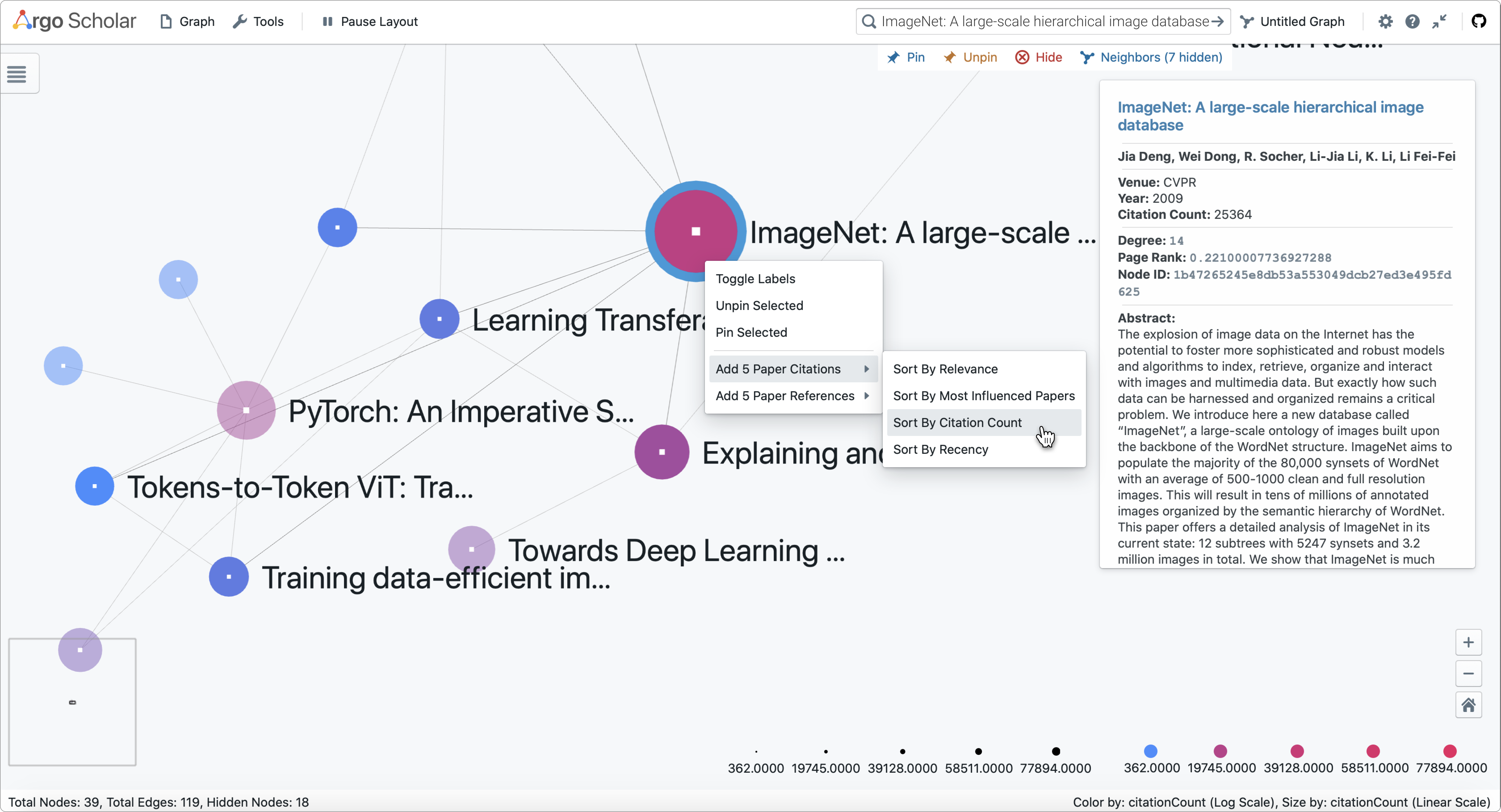Select Sort By Citation Count
This screenshot has width=1501, height=812.
(x=984, y=422)
